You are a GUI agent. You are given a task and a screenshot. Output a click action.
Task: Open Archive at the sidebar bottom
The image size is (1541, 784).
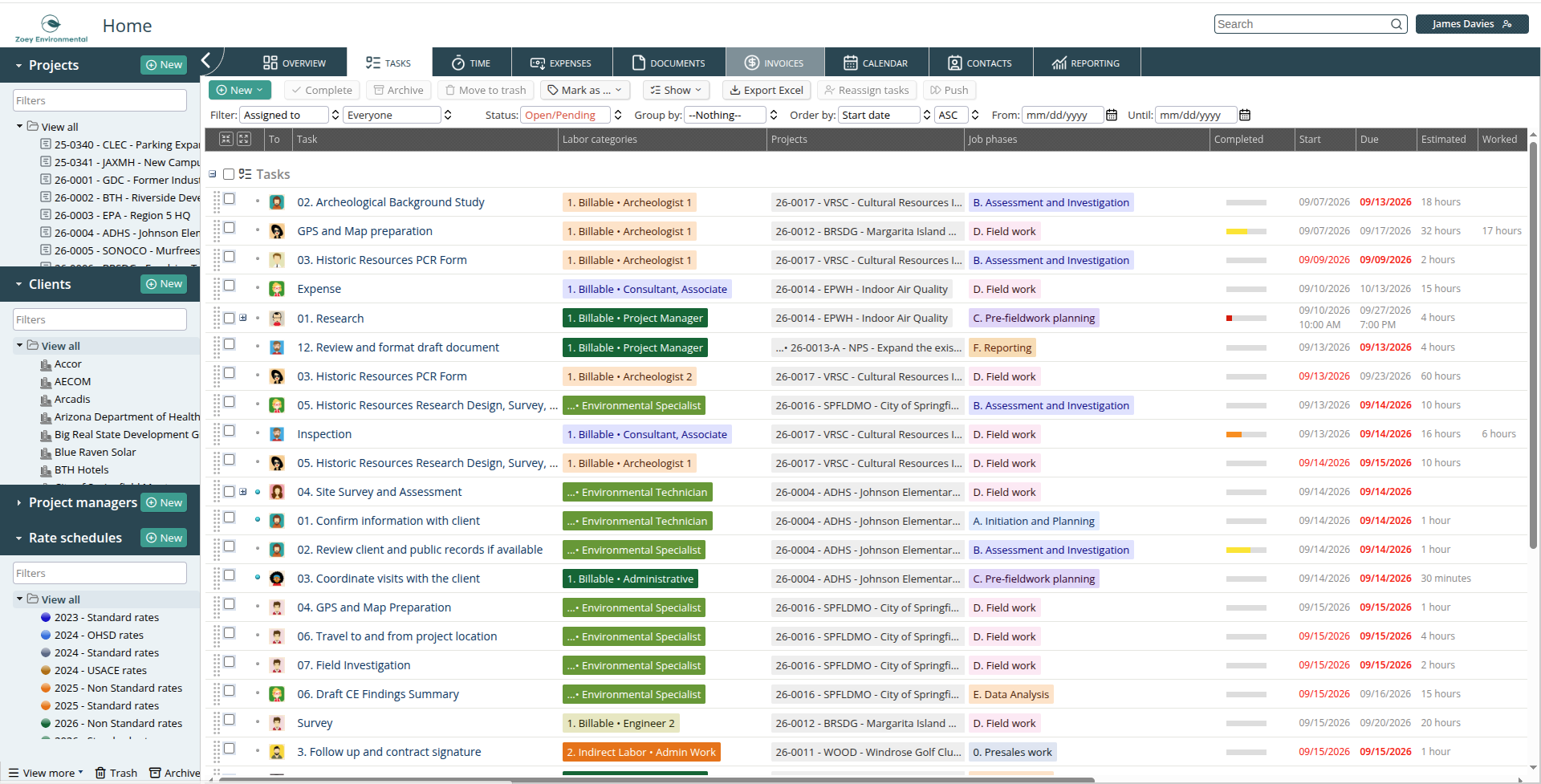[175, 773]
